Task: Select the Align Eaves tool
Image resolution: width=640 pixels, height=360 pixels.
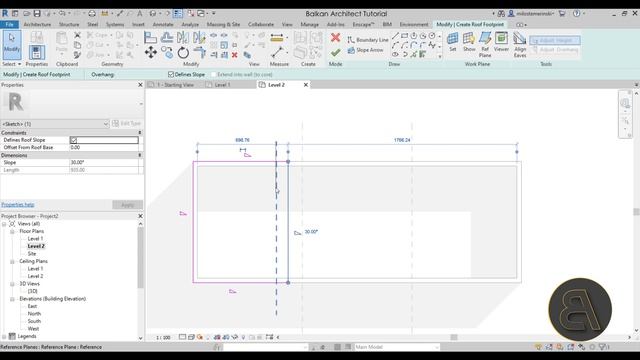Action: click(x=520, y=44)
